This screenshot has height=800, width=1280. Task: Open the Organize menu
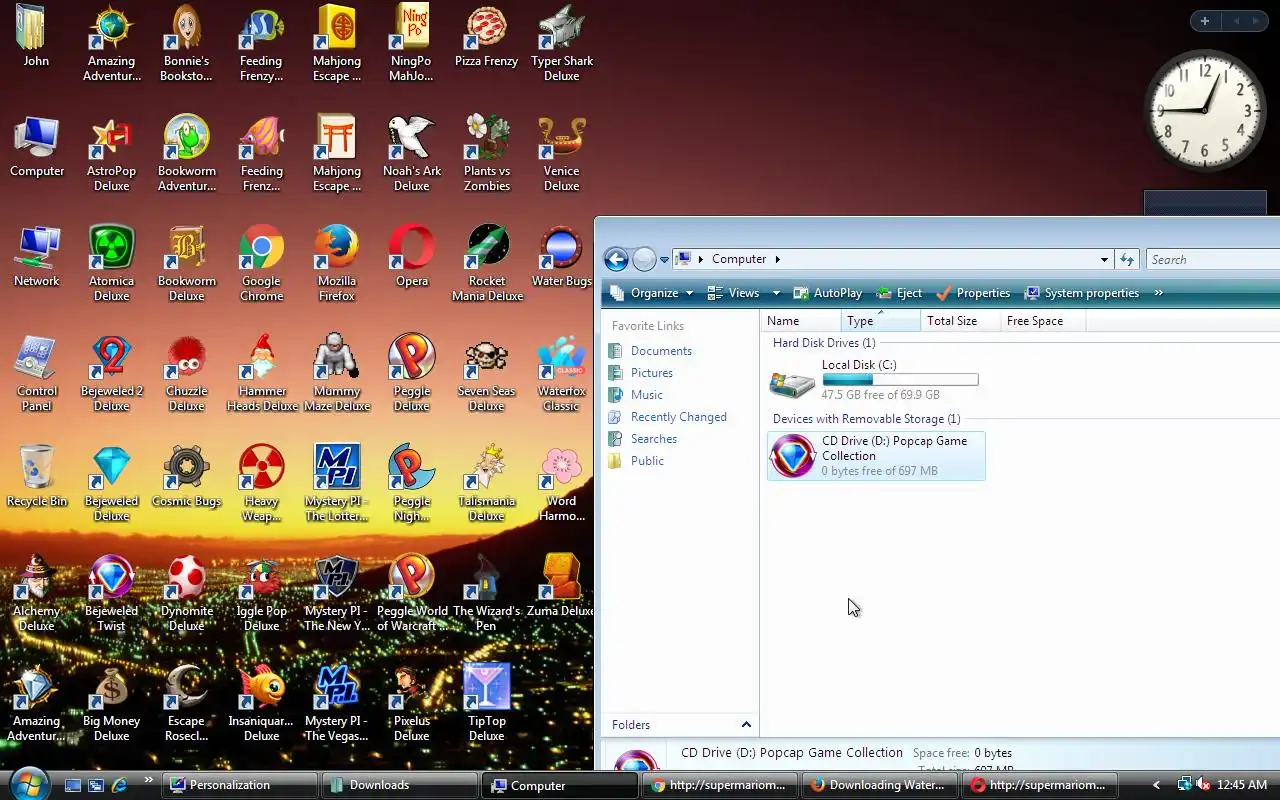tap(651, 293)
